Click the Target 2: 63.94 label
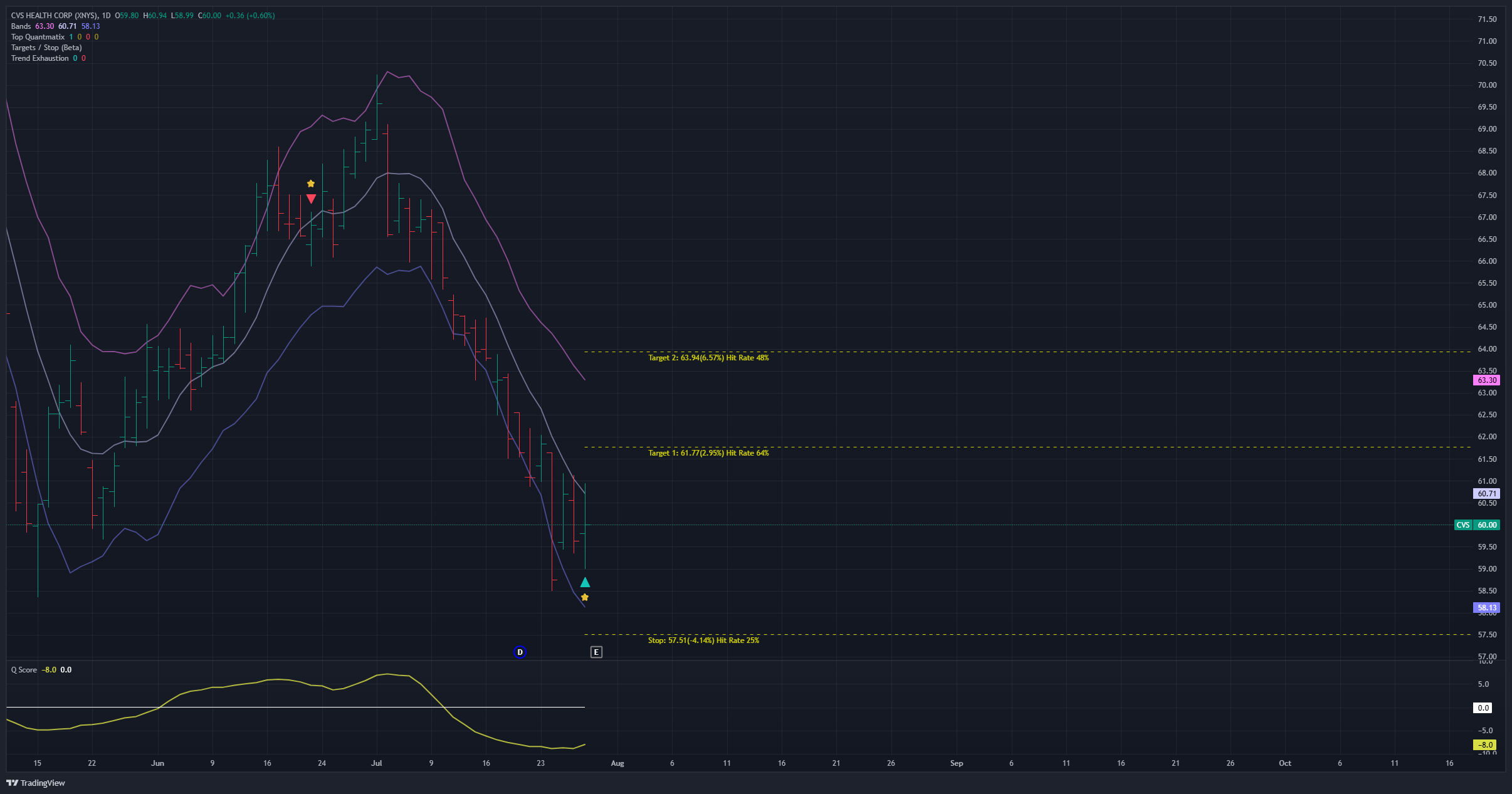This screenshot has height=794, width=1512. click(708, 358)
